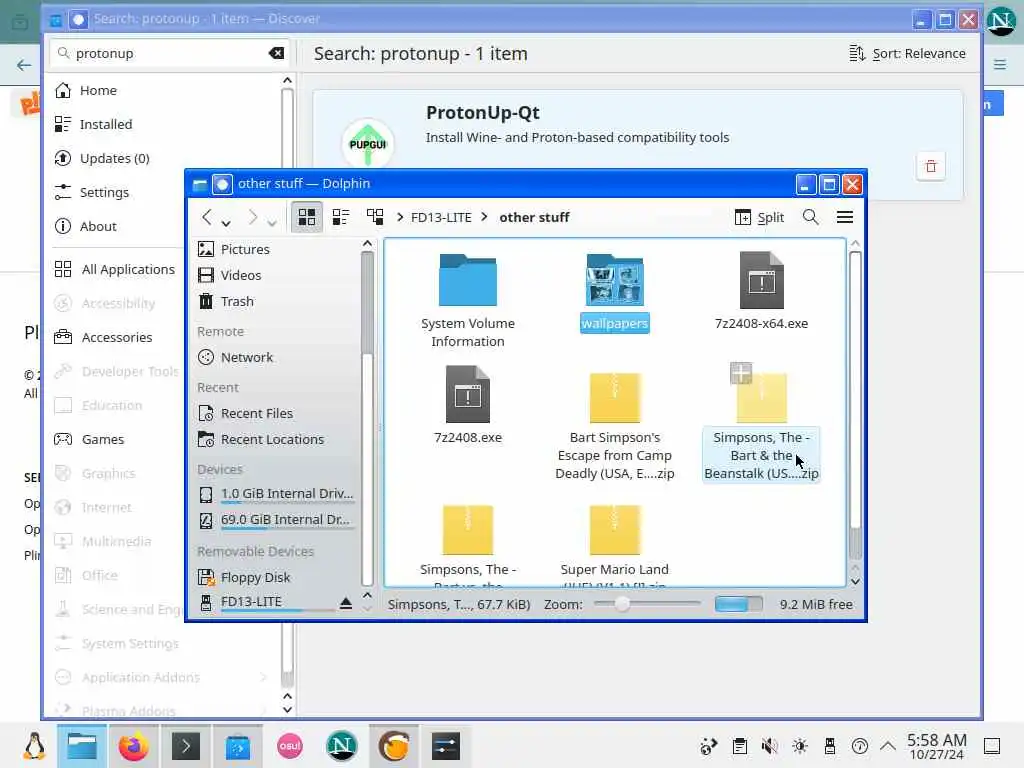Select 1.0 GiB Internal Drive device
The width and height of the screenshot is (1024, 768).
coord(275,494)
